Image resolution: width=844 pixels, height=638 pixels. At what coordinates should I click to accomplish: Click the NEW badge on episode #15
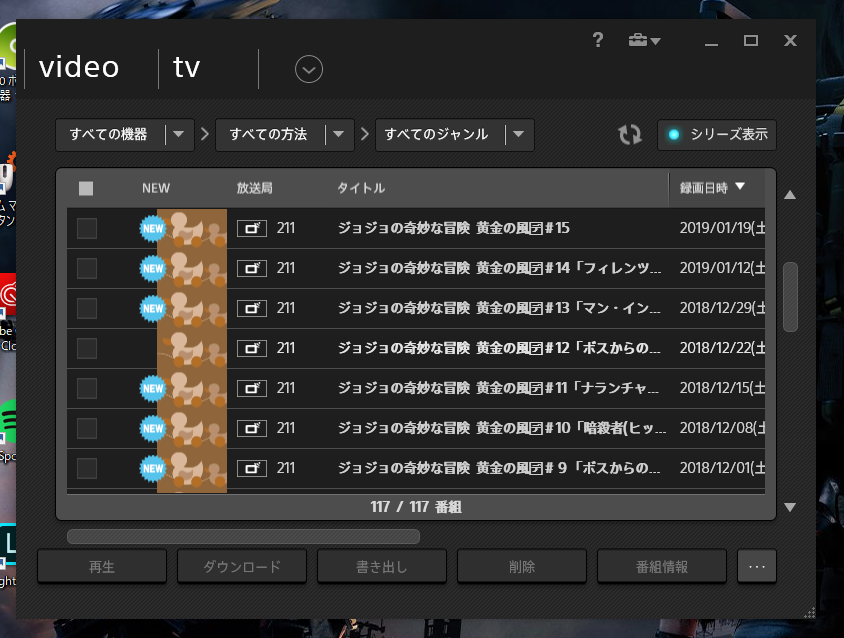coord(153,228)
